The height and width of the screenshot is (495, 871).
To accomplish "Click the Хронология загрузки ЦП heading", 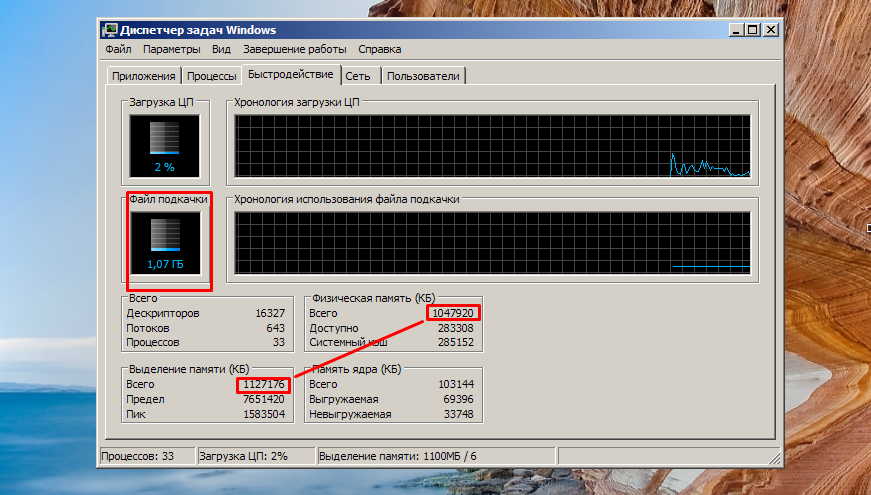I will 297,102.
